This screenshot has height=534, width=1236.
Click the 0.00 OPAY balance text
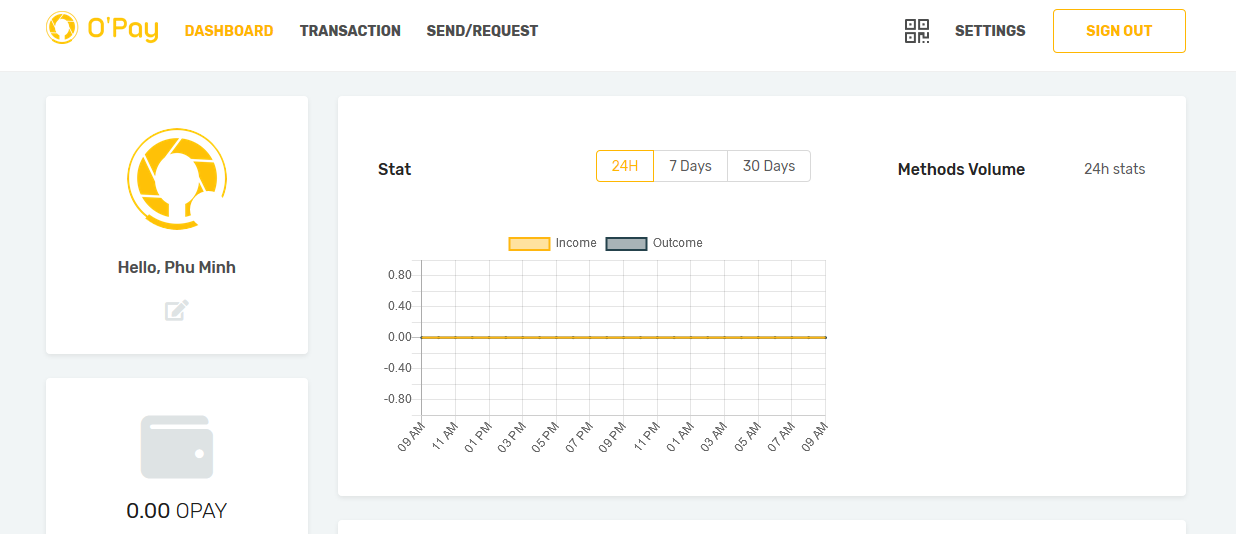pos(177,511)
